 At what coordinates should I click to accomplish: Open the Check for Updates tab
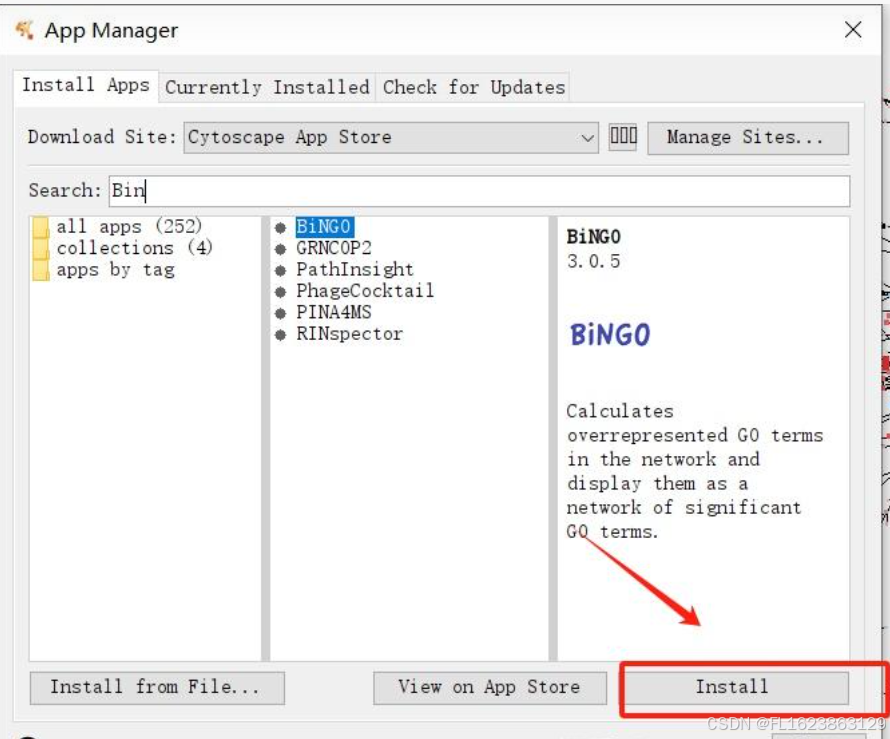pyautogui.click(x=473, y=87)
